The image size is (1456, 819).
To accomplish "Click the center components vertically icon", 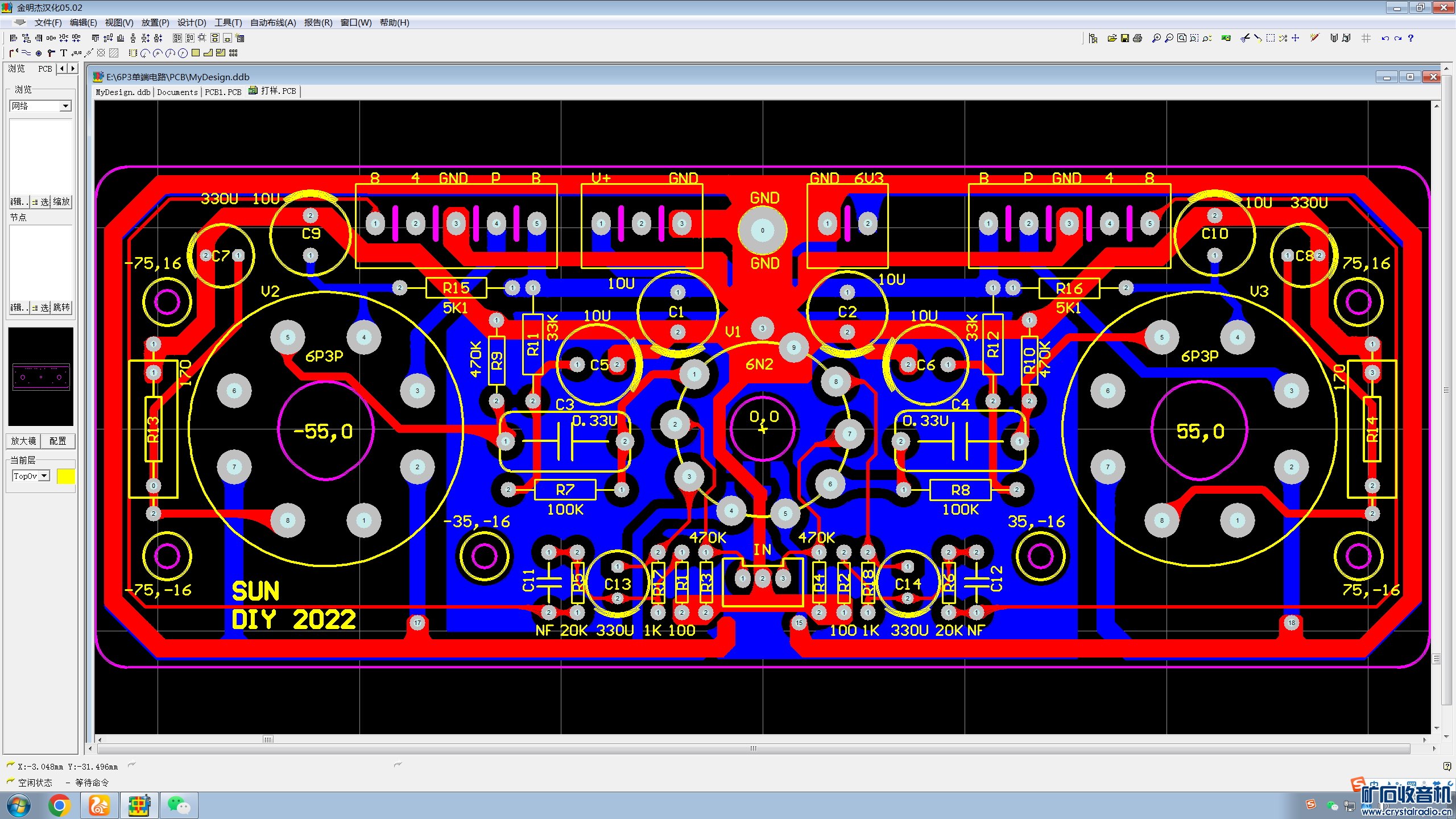I will [x=107, y=38].
